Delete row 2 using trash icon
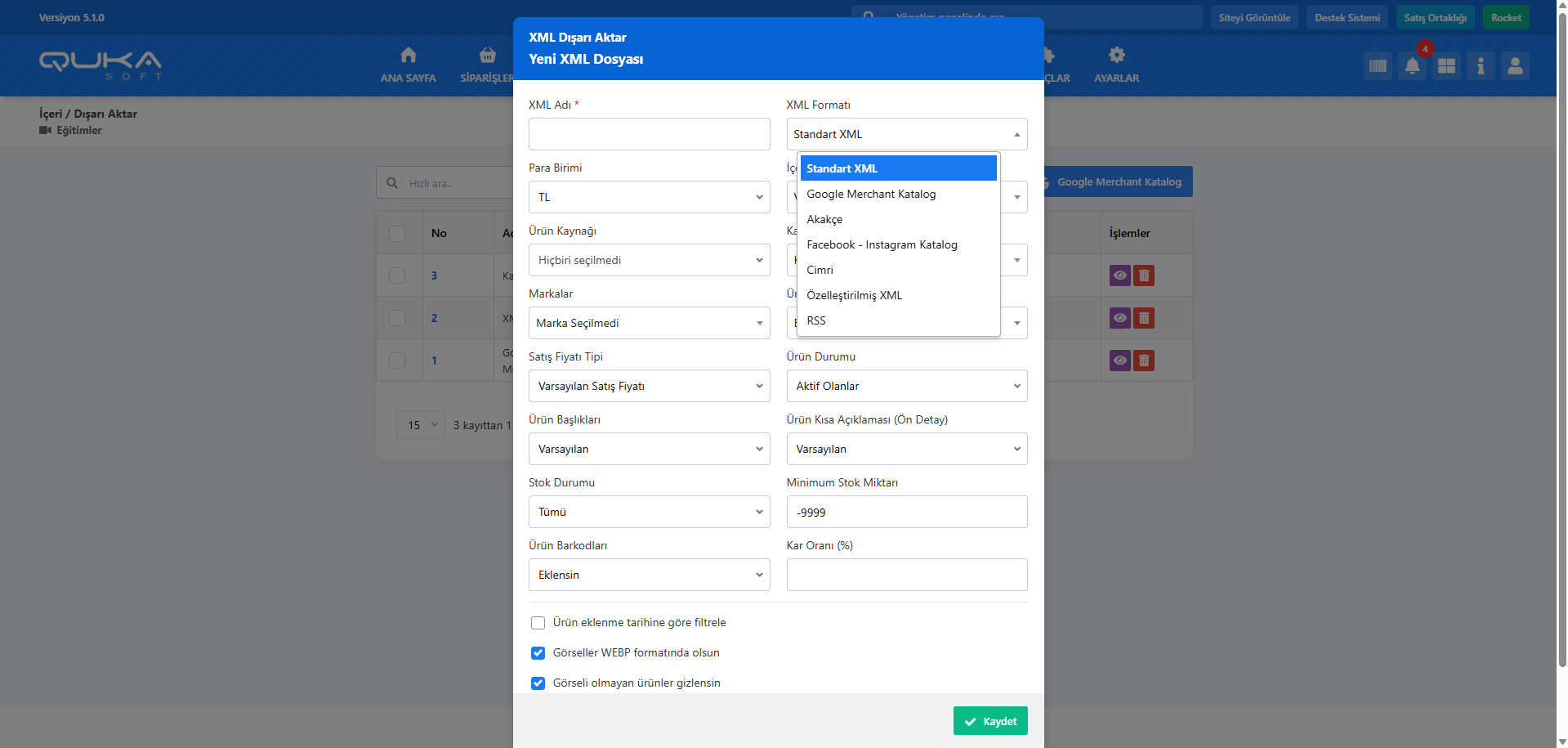Image resolution: width=1568 pixels, height=748 pixels. [1144, 318]
